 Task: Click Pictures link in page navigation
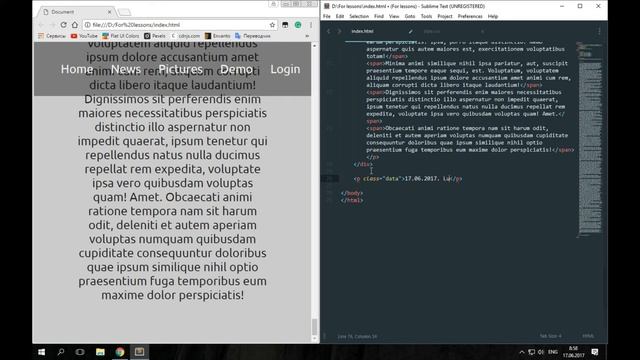pos(180,69)
